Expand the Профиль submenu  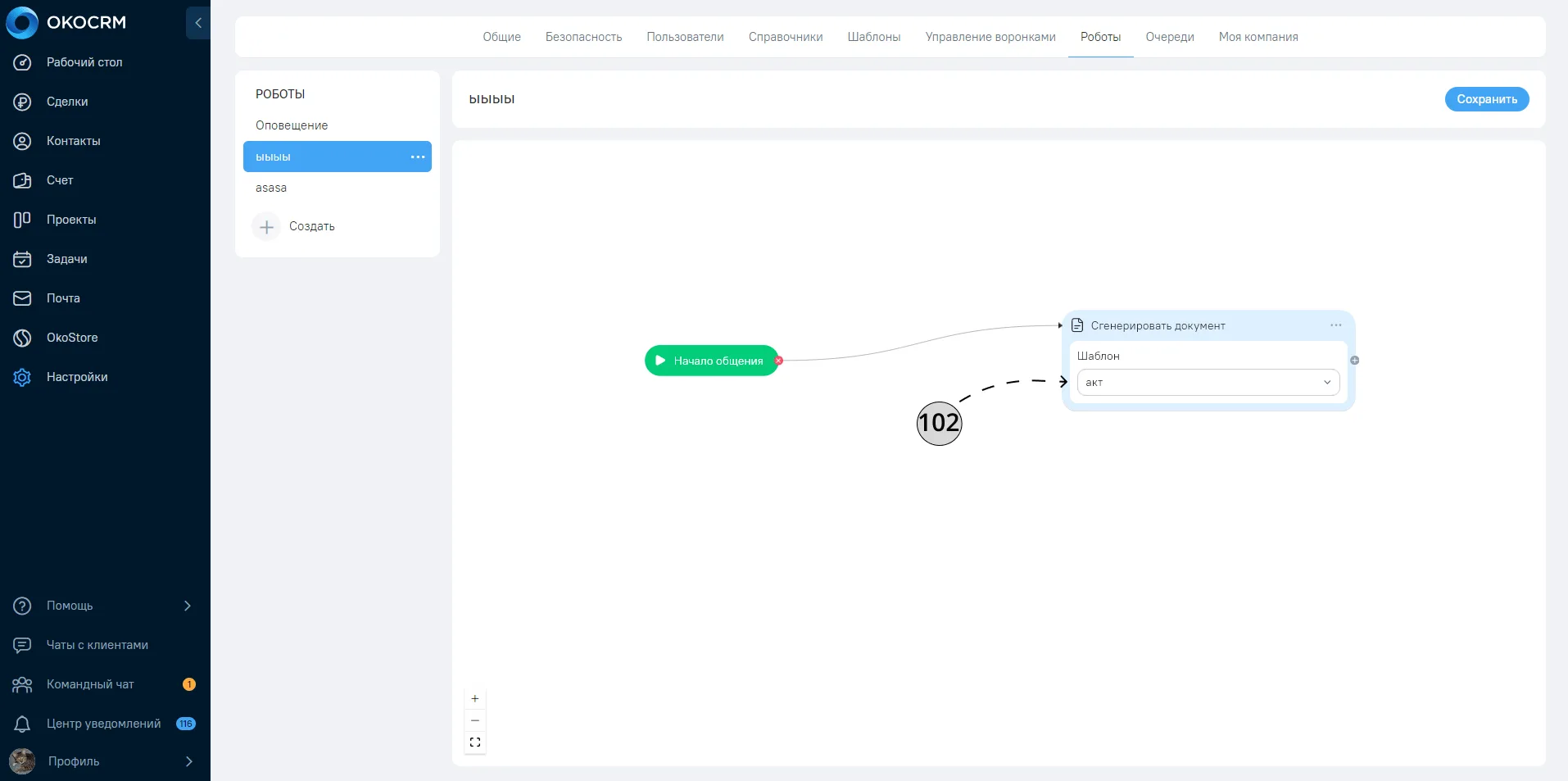click(x=189, y=761)
